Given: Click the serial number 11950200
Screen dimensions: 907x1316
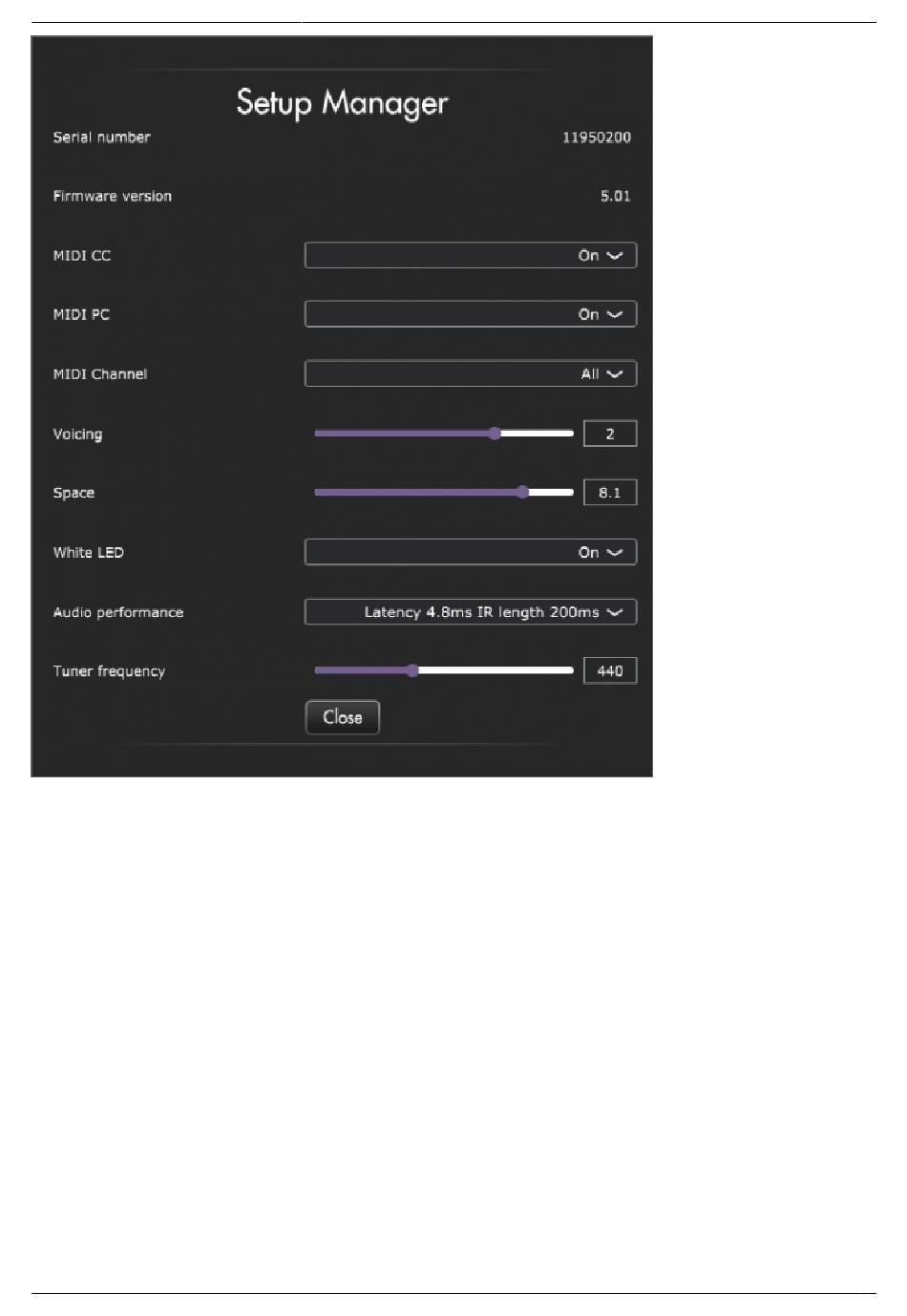Looking at the screenshot, I should pos(597,138).
